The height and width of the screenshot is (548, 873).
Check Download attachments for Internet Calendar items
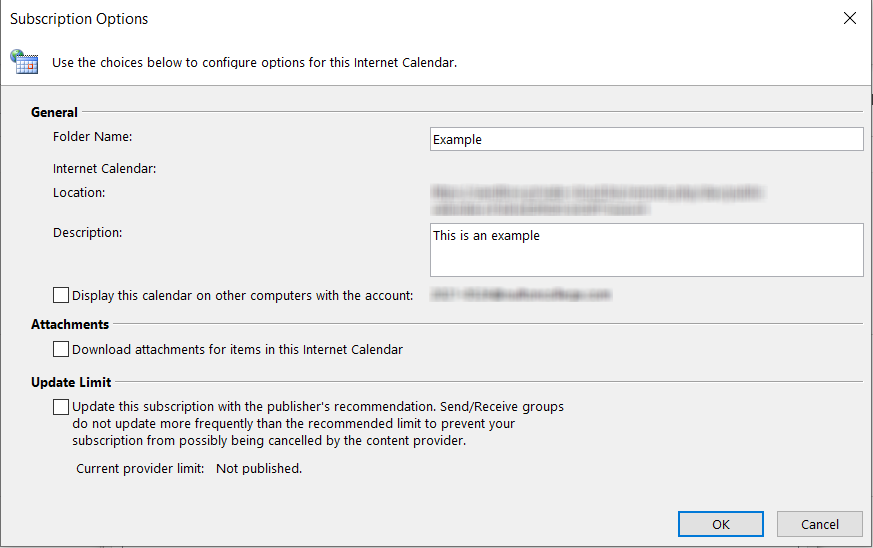point(61,349)
